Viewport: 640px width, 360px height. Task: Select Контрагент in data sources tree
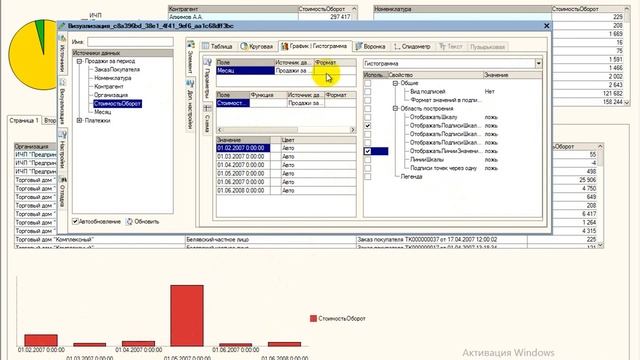click(x=109, y=87)
